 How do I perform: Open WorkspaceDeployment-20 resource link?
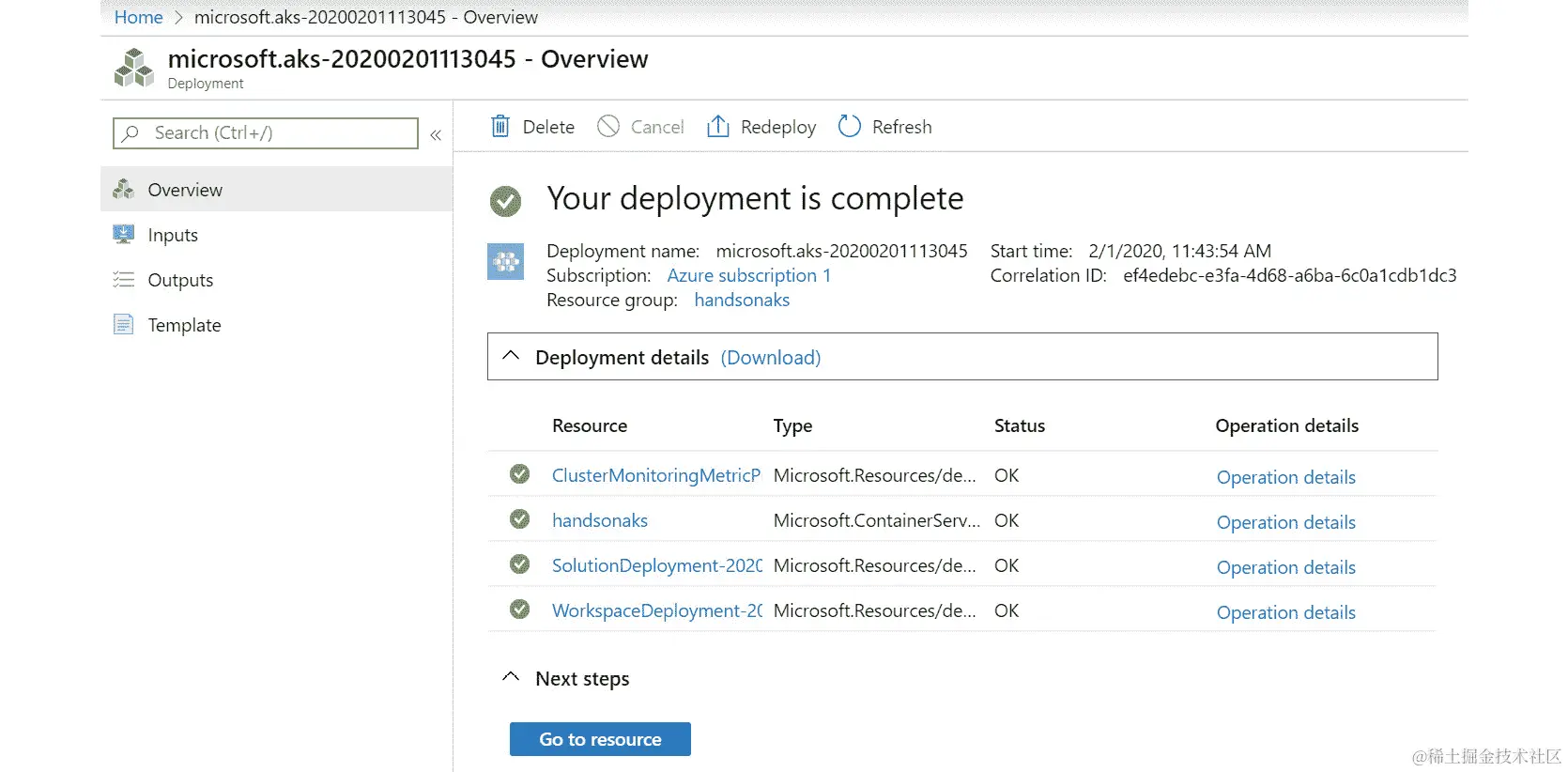coord(657,610)
